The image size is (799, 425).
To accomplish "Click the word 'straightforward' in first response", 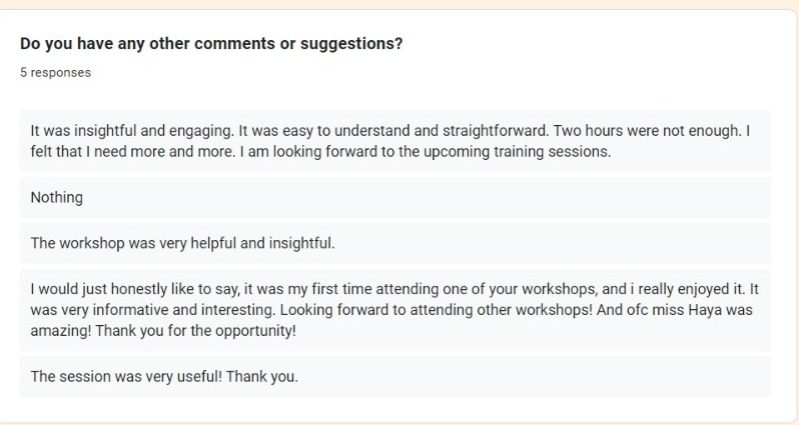I will pos(495,131).
